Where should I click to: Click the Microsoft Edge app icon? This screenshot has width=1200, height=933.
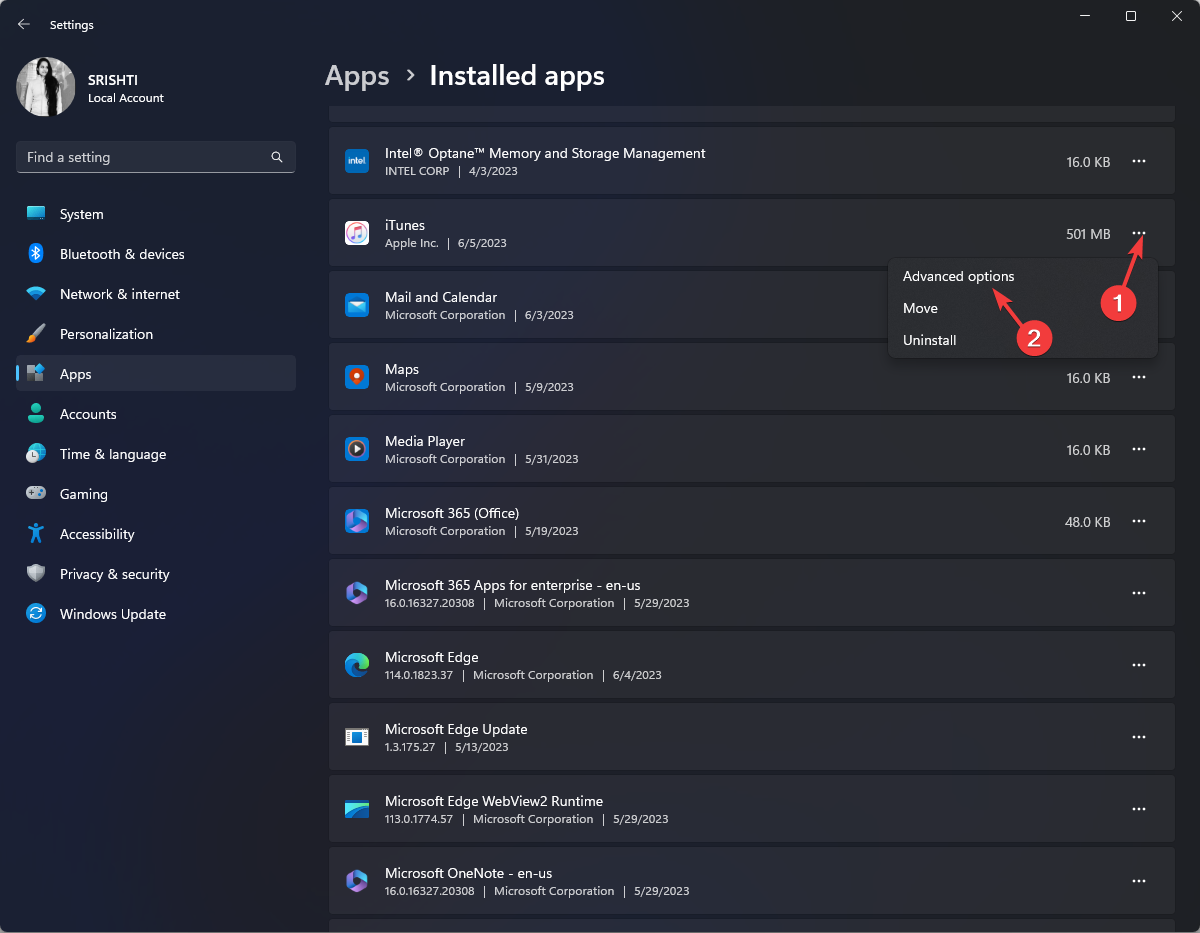(357, 665)
